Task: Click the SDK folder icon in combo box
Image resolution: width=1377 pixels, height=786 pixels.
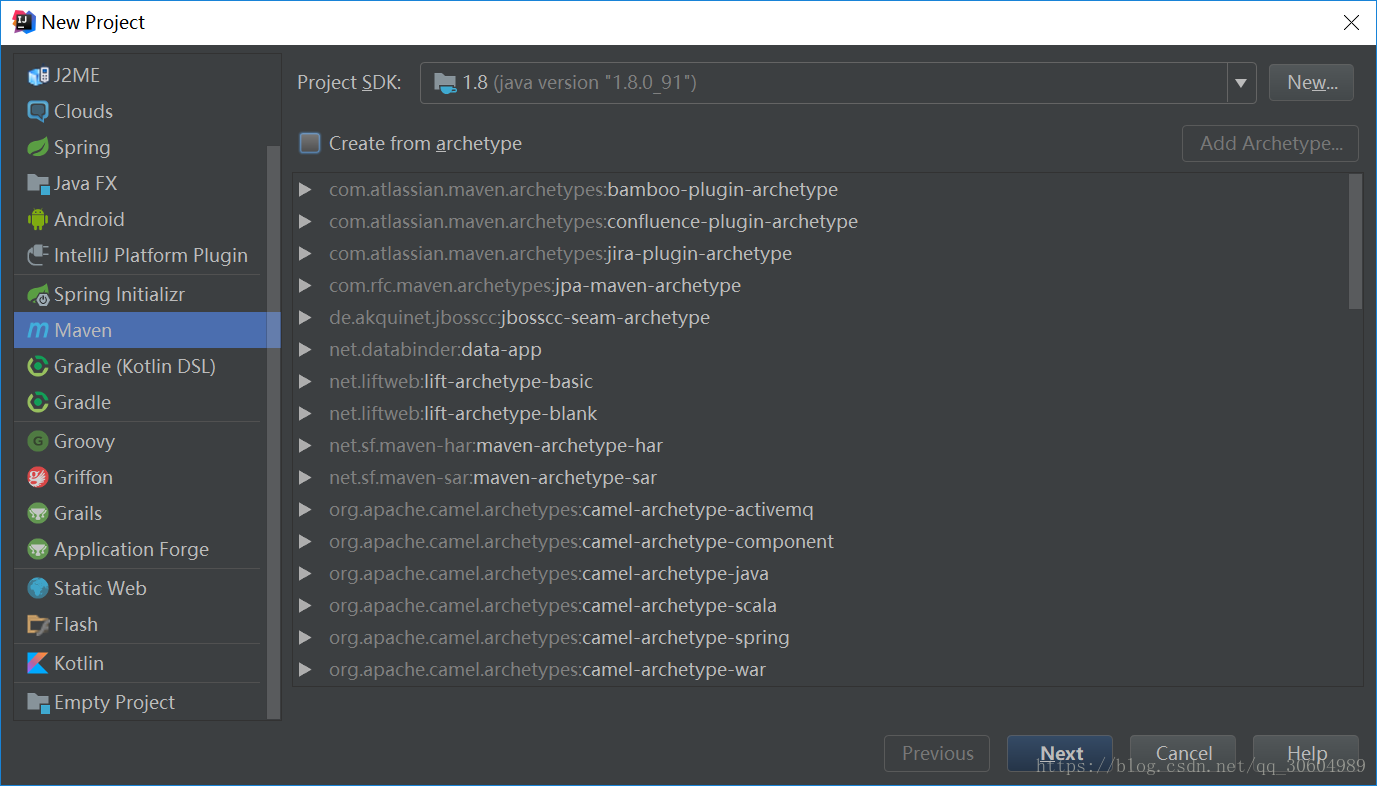Action: [445, 83]
